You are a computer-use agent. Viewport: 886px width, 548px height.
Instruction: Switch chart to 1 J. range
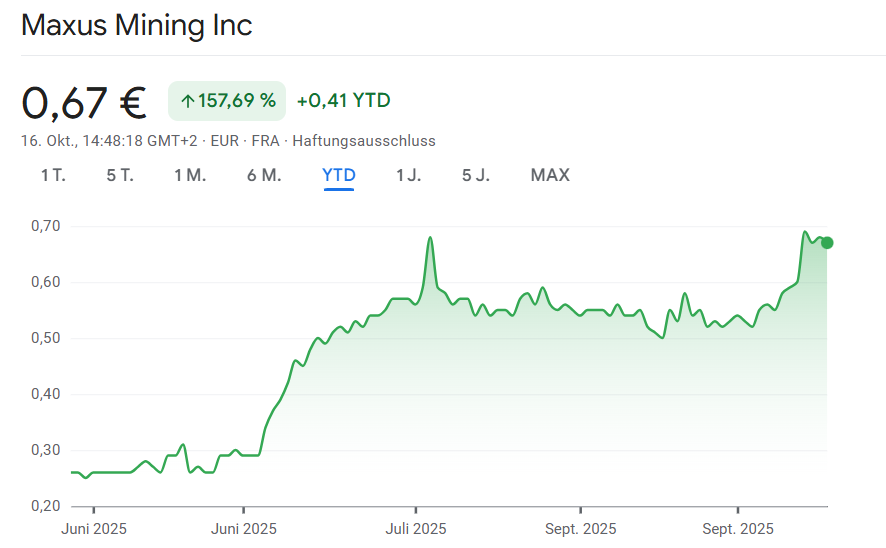pos(408,175)
